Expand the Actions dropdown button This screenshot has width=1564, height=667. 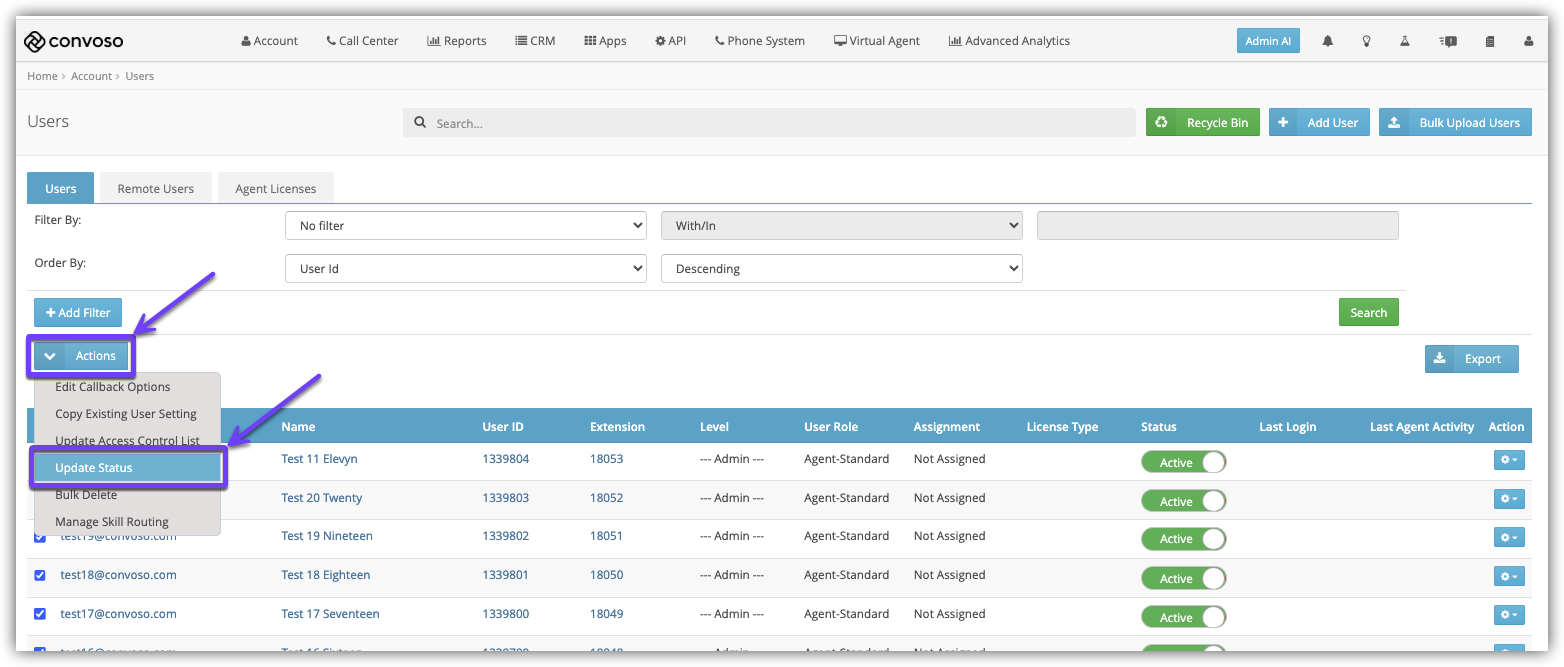(81, 356)
